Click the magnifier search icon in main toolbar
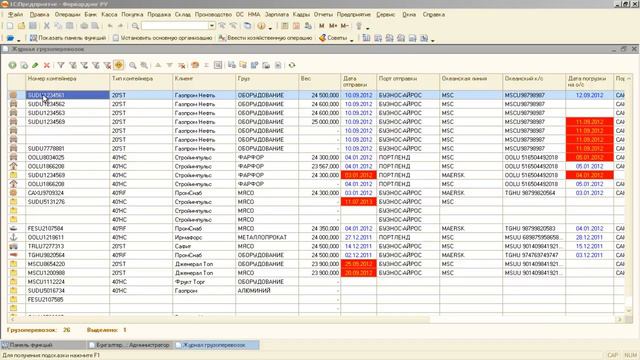640x360 pixels. coord(135,26)
